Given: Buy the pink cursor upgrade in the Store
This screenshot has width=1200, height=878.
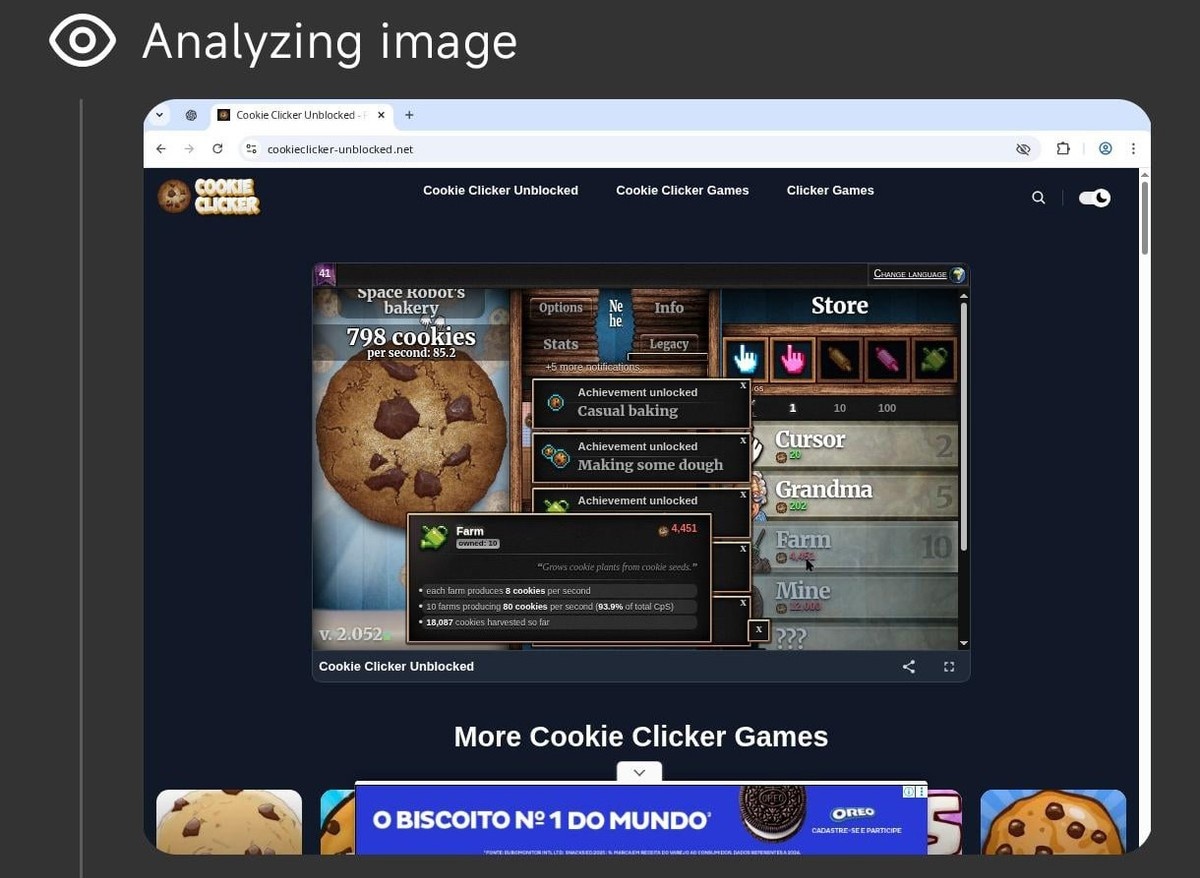Looking at the screenshot, I should (x=792, y=360).
